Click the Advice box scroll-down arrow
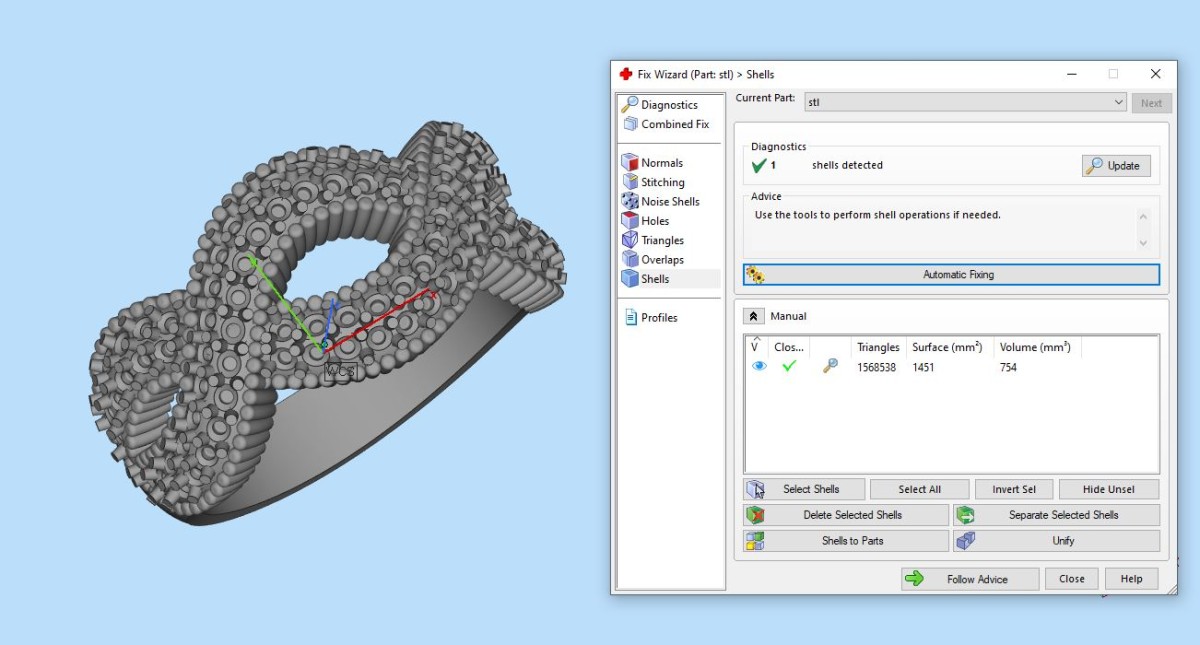1200x645 pixels. [1144, 243]
